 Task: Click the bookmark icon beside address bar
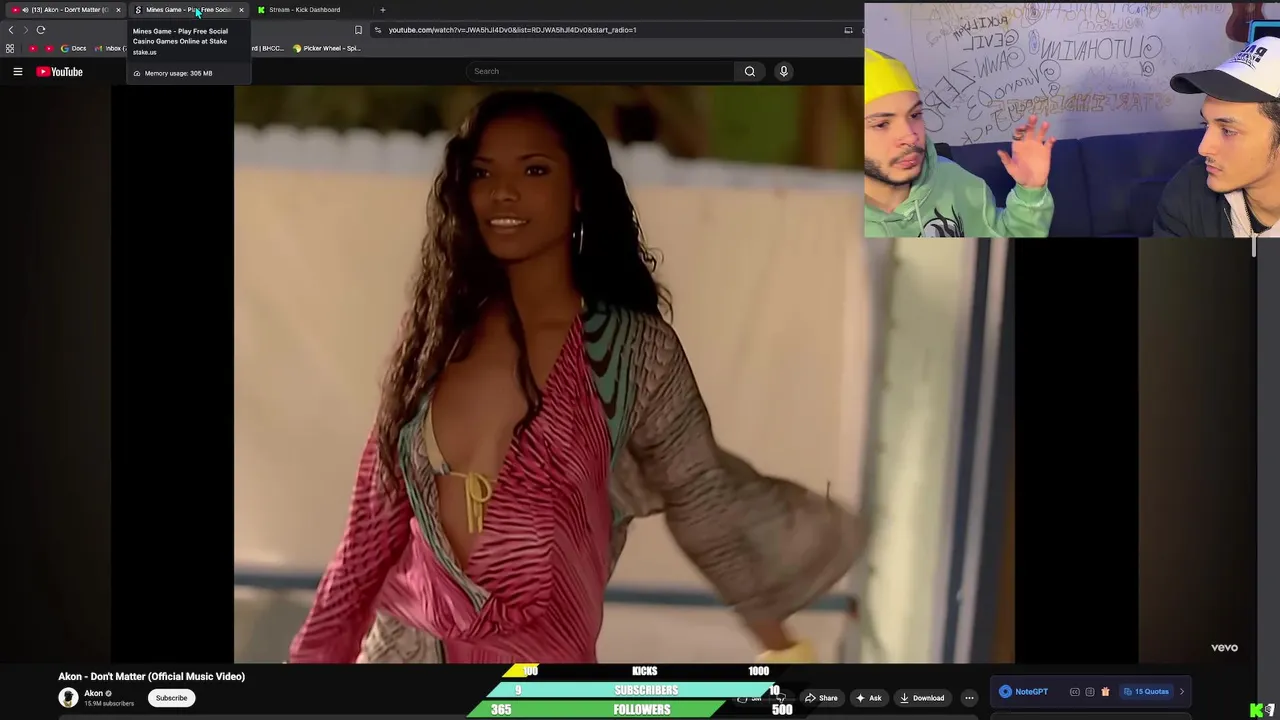[x=358, y=30]
